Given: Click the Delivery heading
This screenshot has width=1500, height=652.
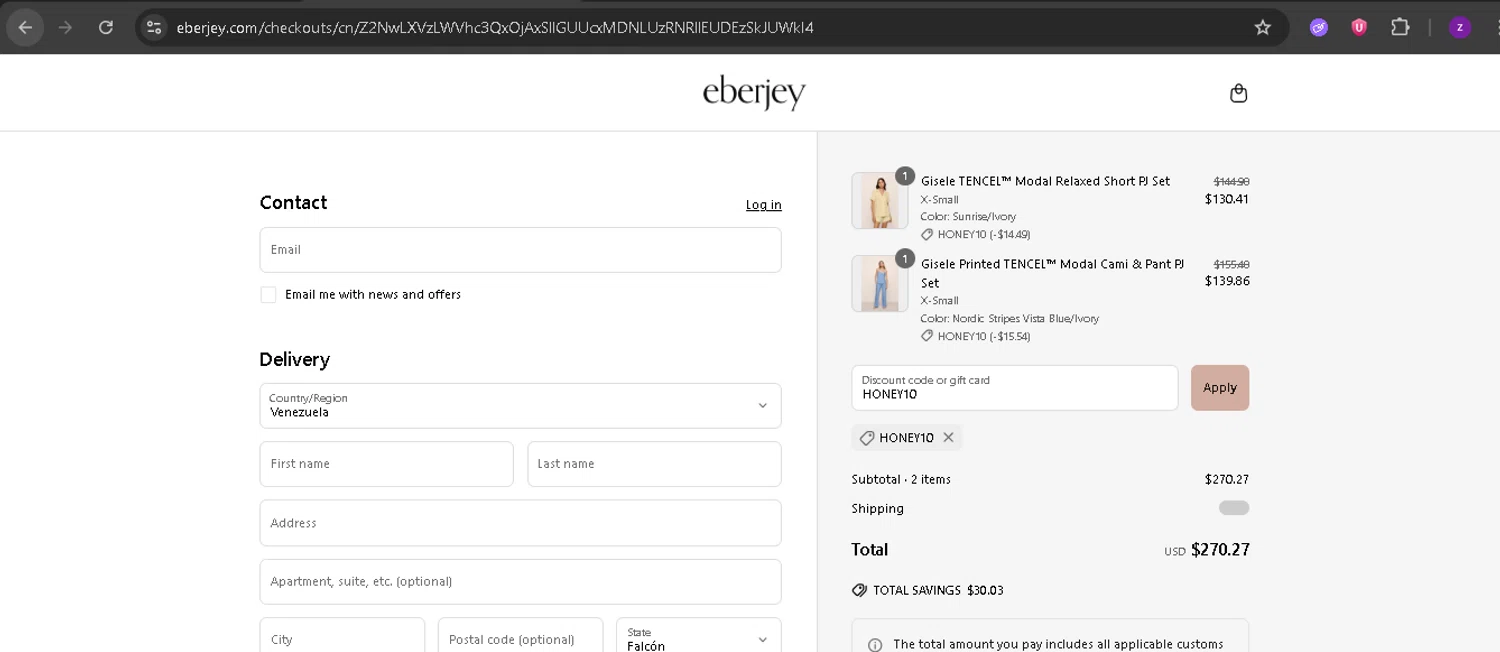Looking at the screenshot, I should point(294,359).
